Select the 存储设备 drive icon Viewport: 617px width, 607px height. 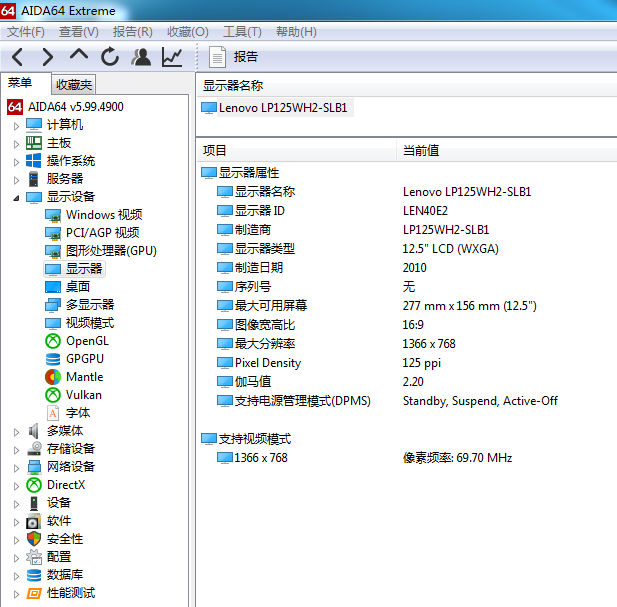coord(35,448)
